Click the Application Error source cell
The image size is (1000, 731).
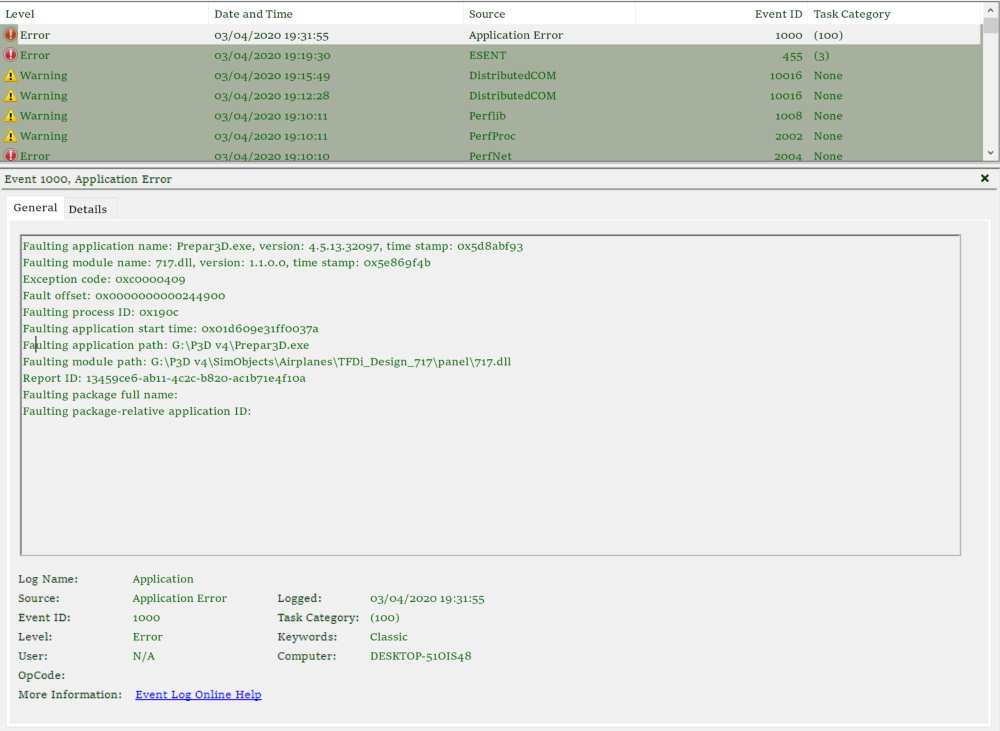point(515,35)
